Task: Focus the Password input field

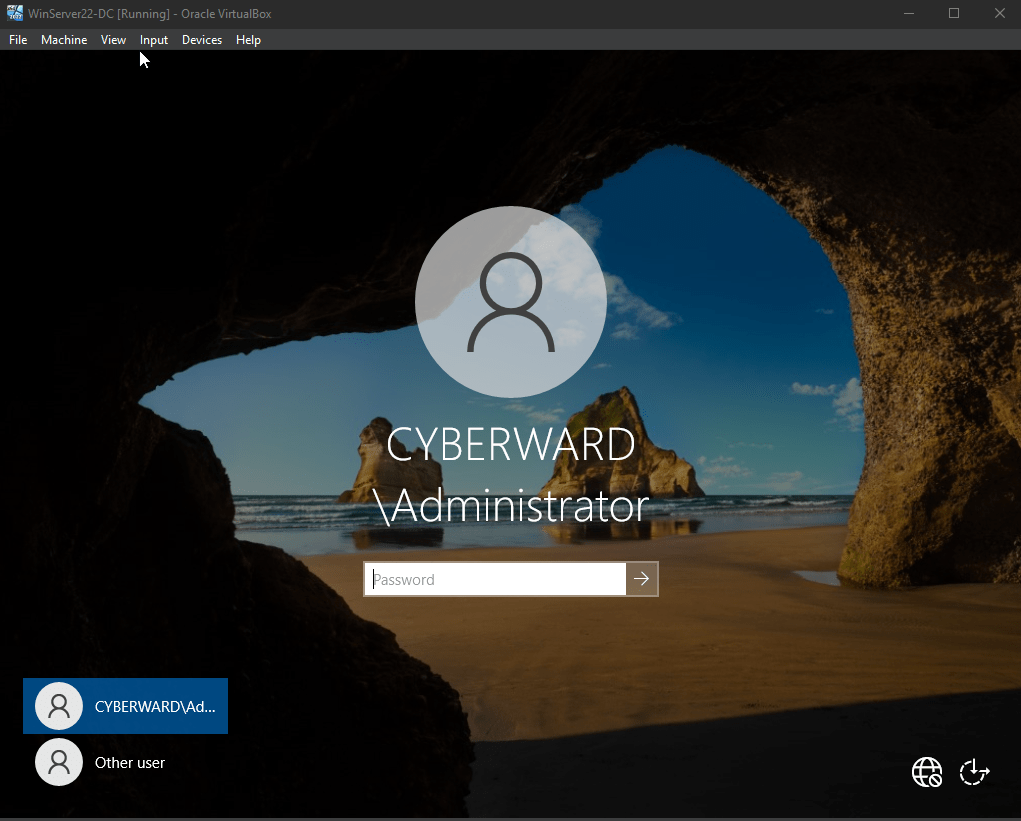Action: 495,579
